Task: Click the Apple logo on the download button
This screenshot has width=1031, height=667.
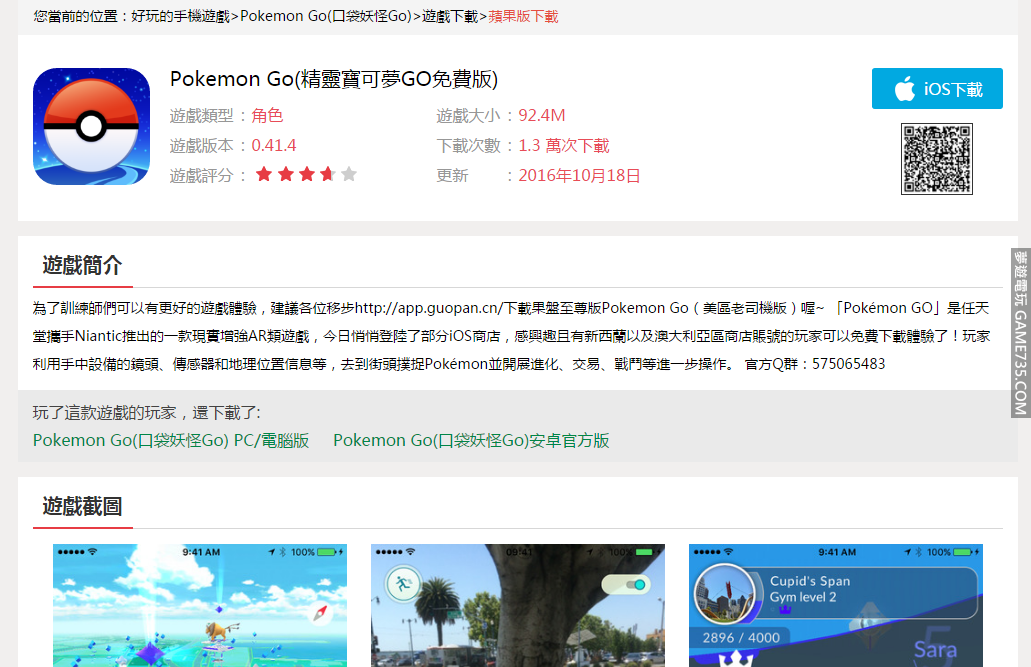Action: [904, 89]
